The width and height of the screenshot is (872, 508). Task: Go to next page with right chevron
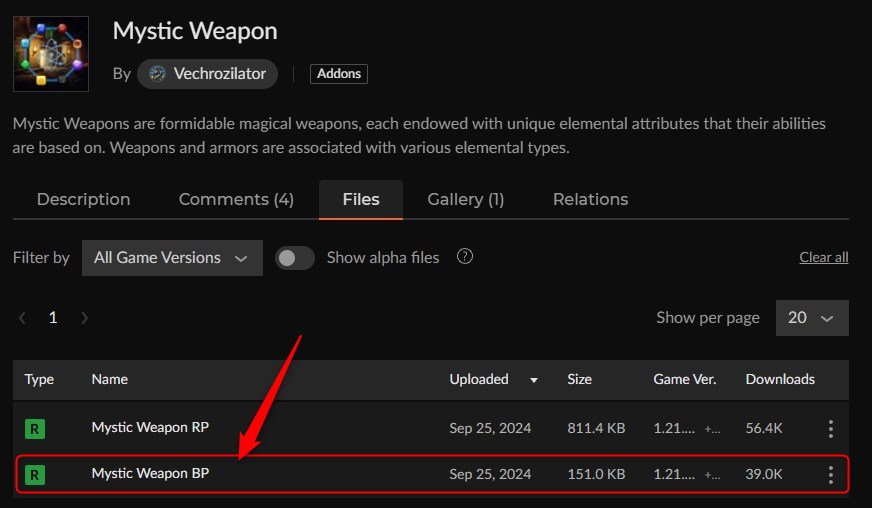point(85,318)
